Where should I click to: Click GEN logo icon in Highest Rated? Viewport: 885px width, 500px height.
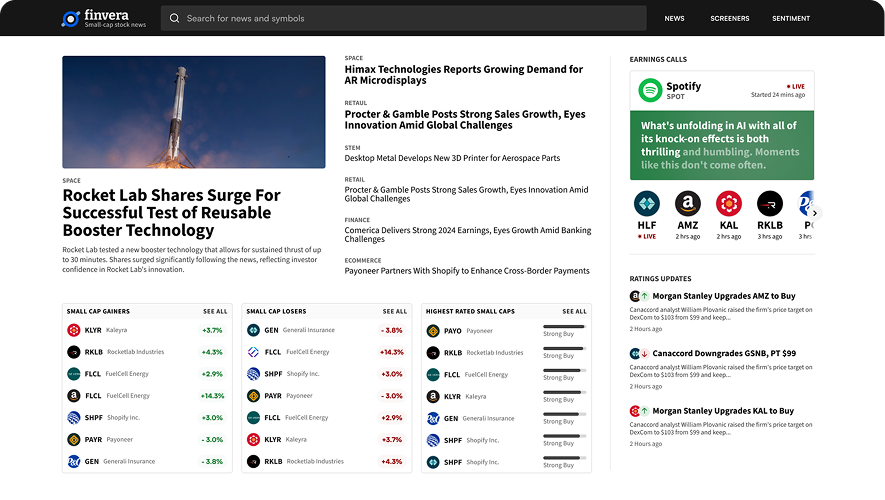433,419
